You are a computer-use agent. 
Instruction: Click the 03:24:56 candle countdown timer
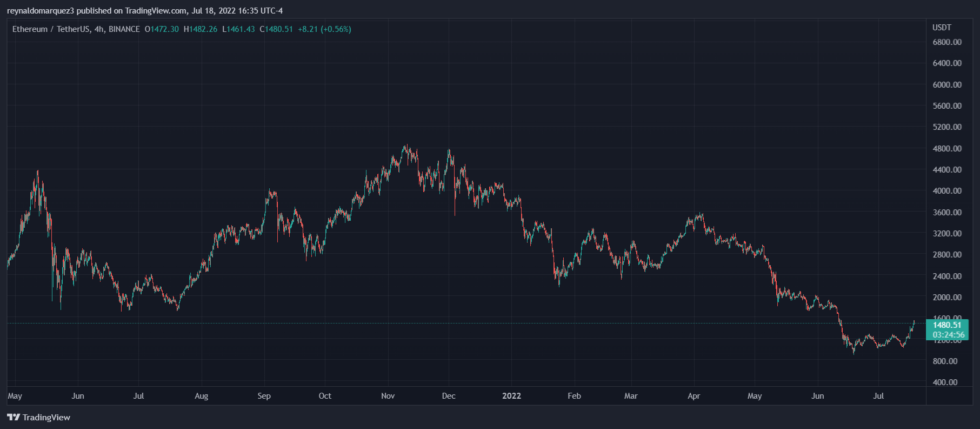click(945, 335)
